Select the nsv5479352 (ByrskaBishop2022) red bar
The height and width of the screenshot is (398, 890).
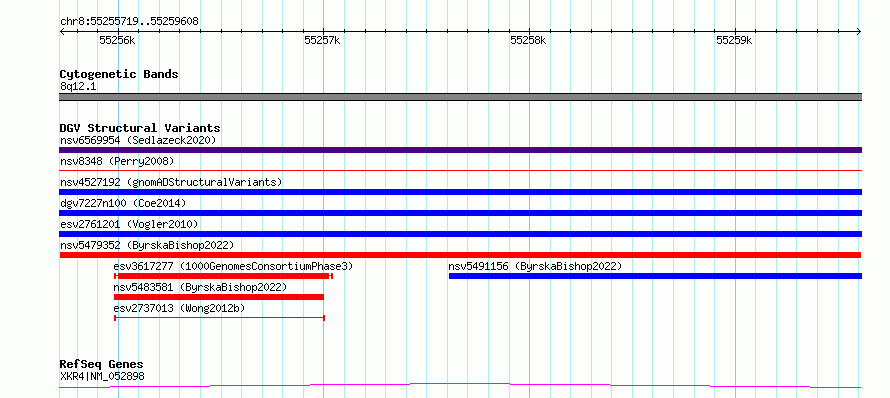460,255
